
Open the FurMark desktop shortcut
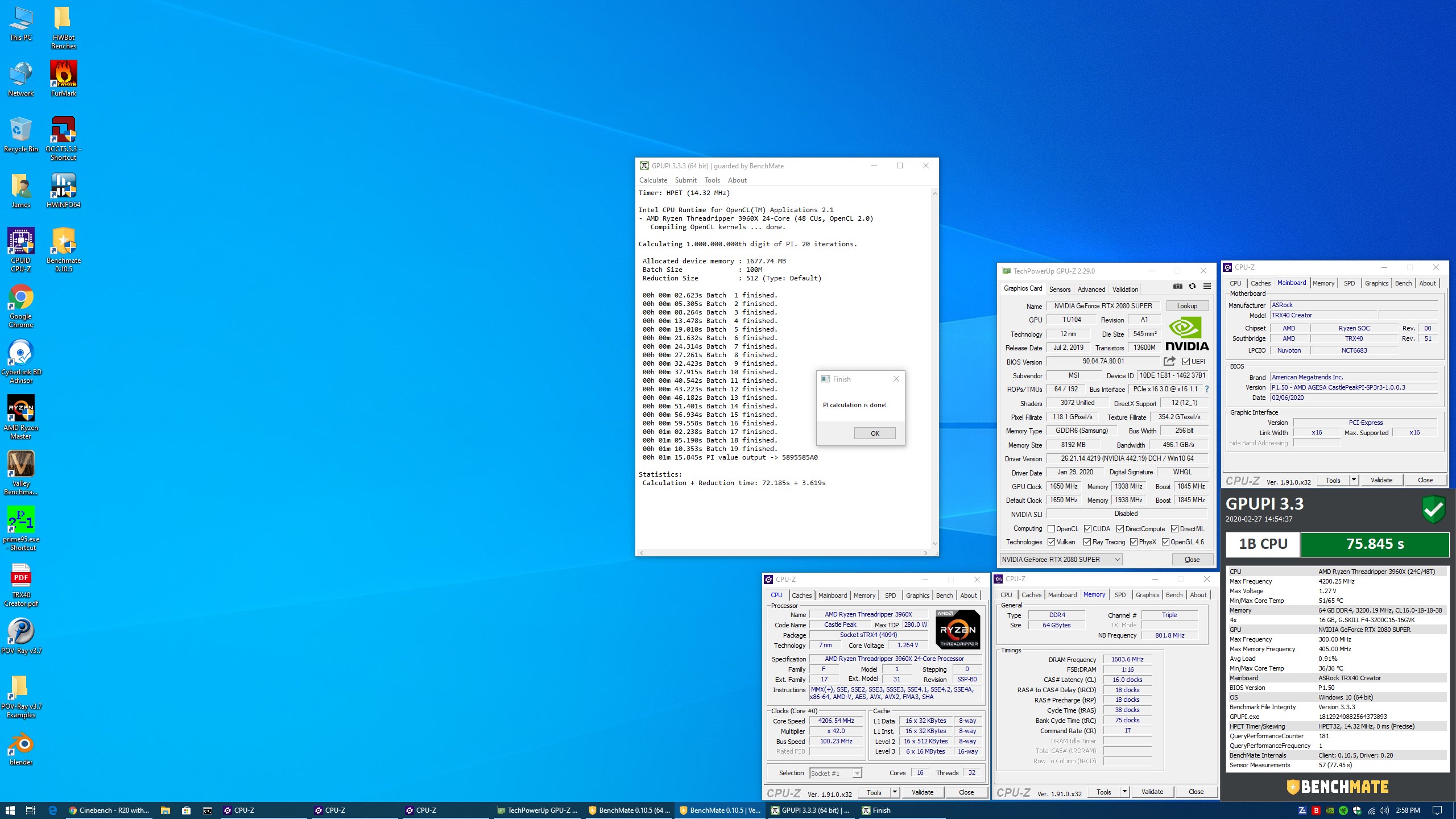[63, 78]
